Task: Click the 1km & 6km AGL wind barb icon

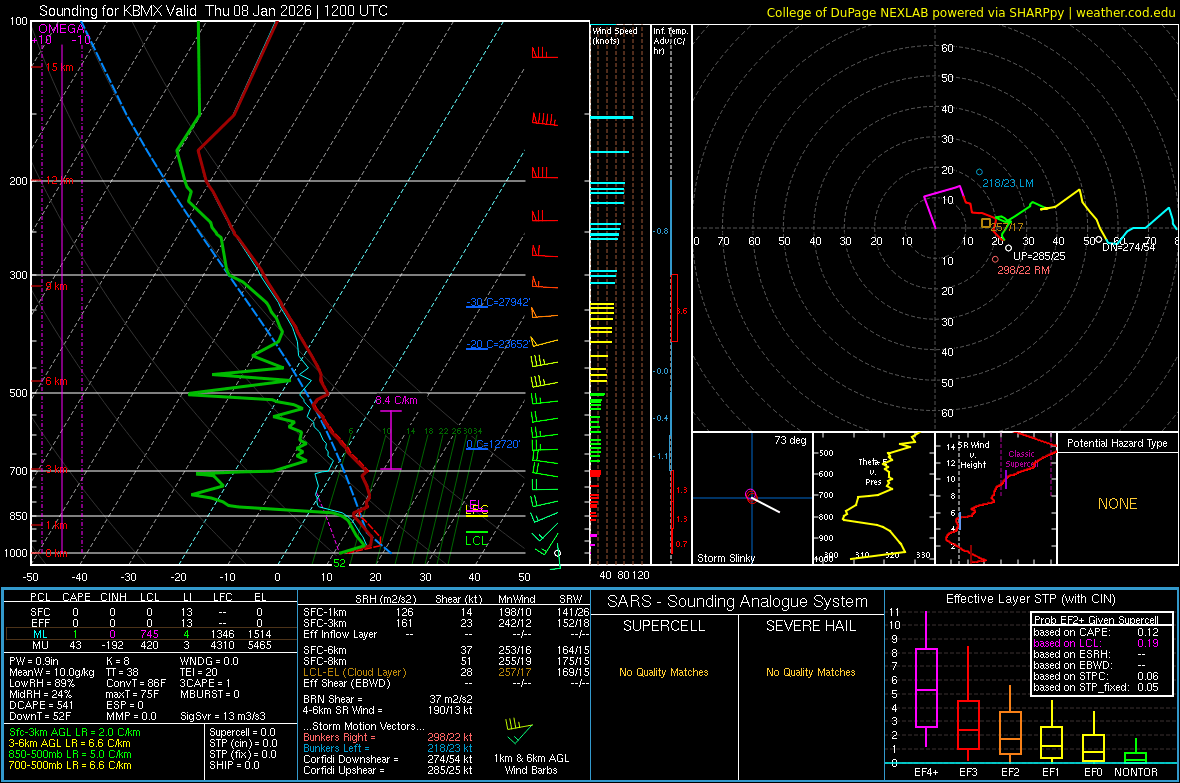Action: [519, 730]
